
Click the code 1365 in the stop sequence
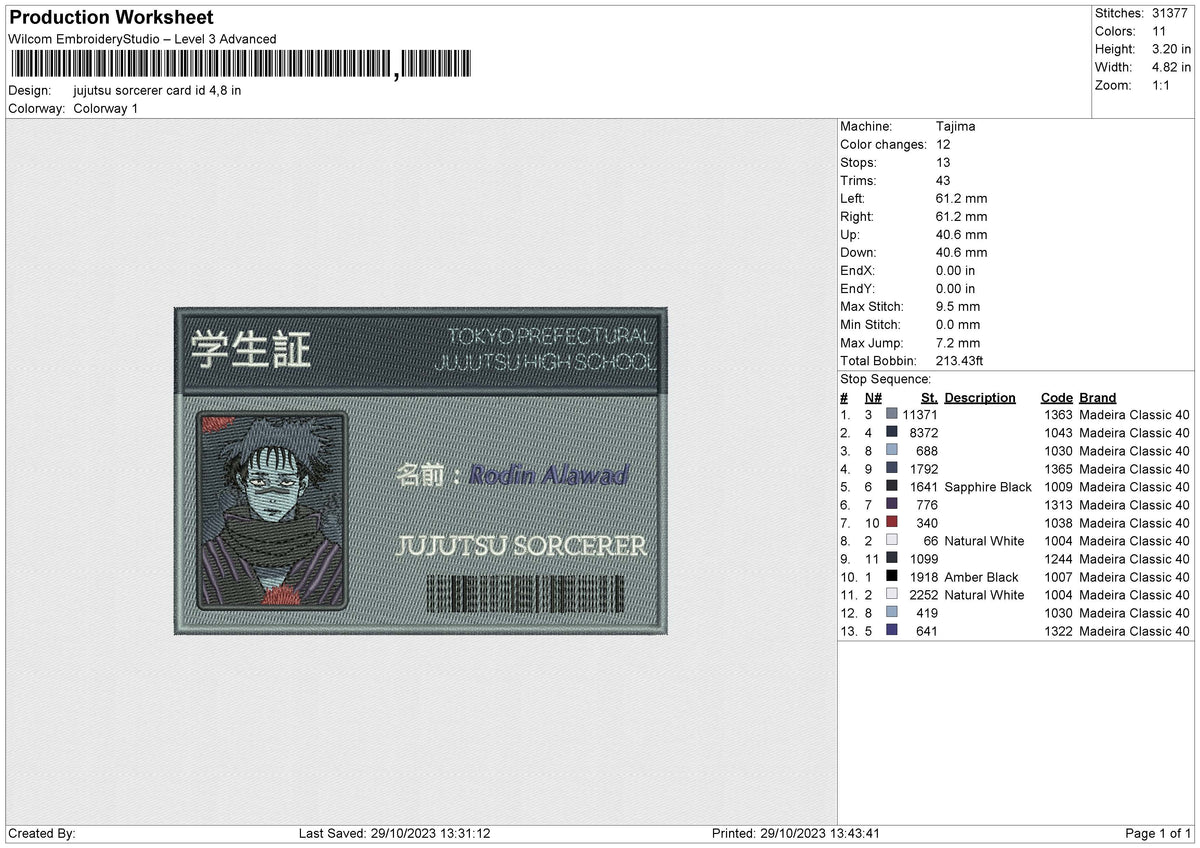1057,469
